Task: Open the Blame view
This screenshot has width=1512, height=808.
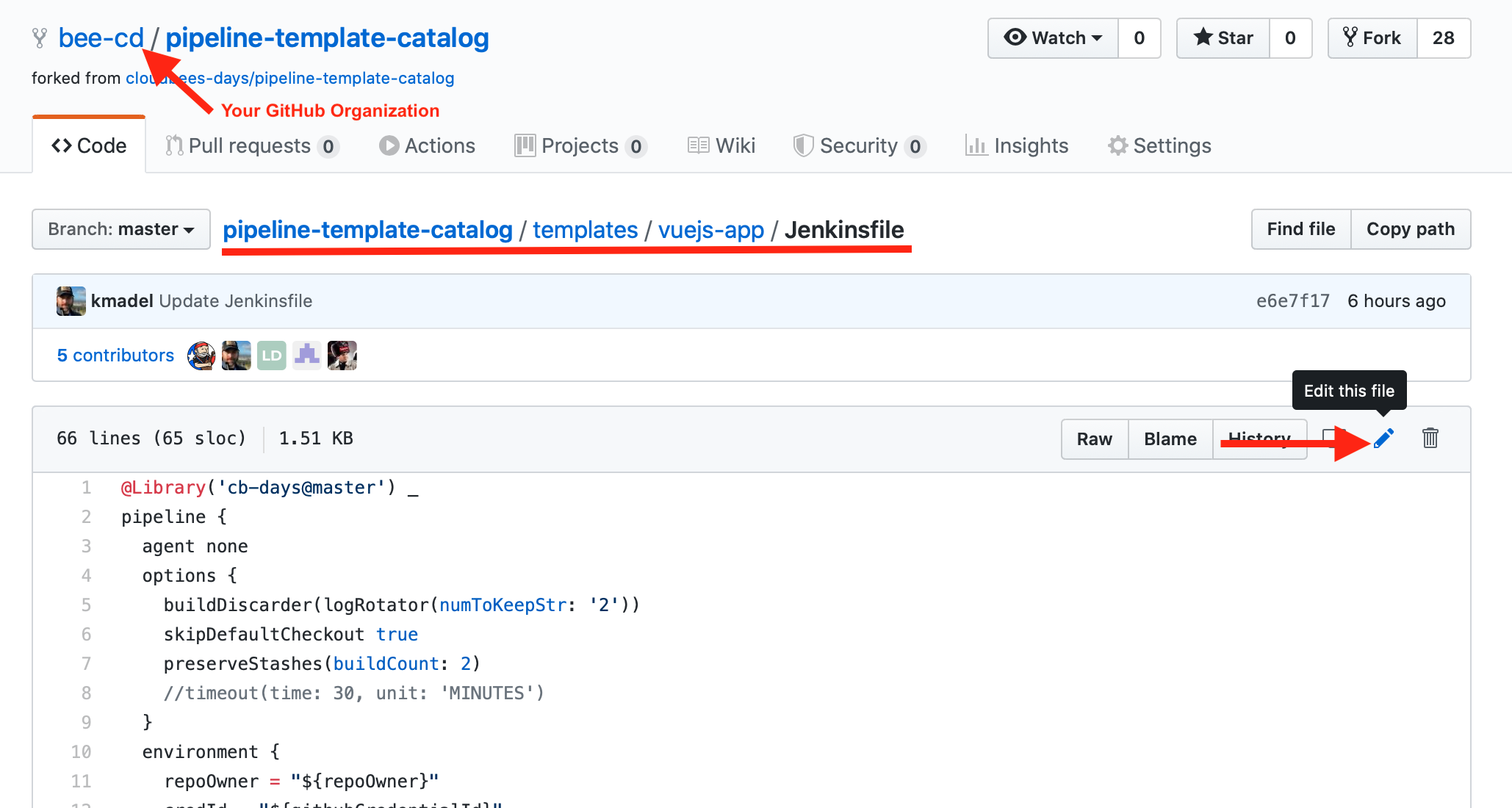Action: (x=1170, y=439)
